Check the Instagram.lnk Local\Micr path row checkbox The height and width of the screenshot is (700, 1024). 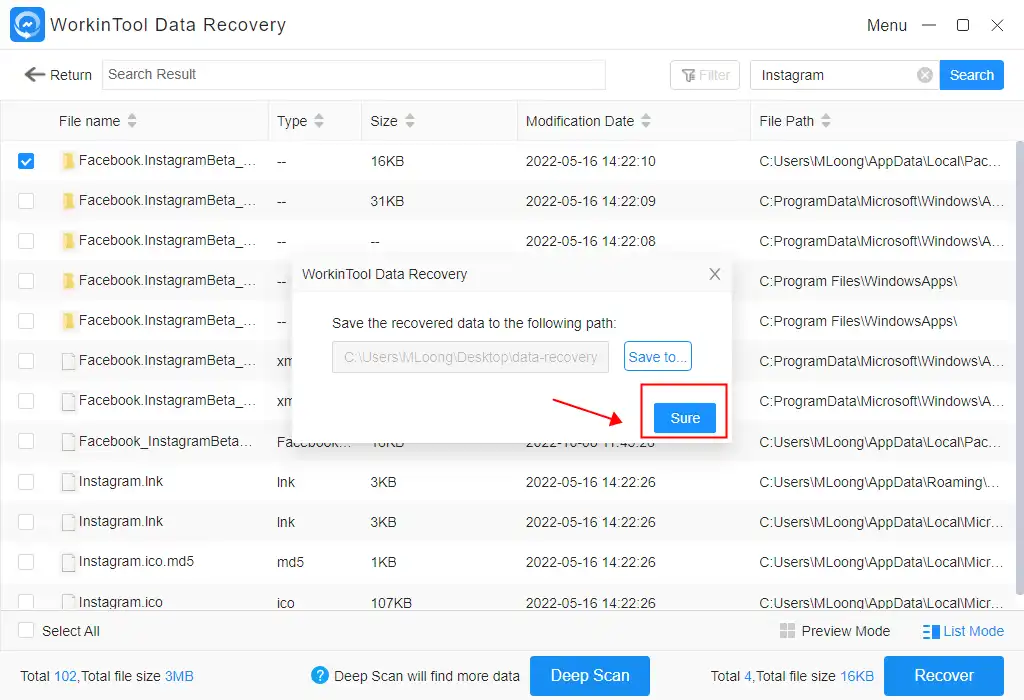pos(26,522)
